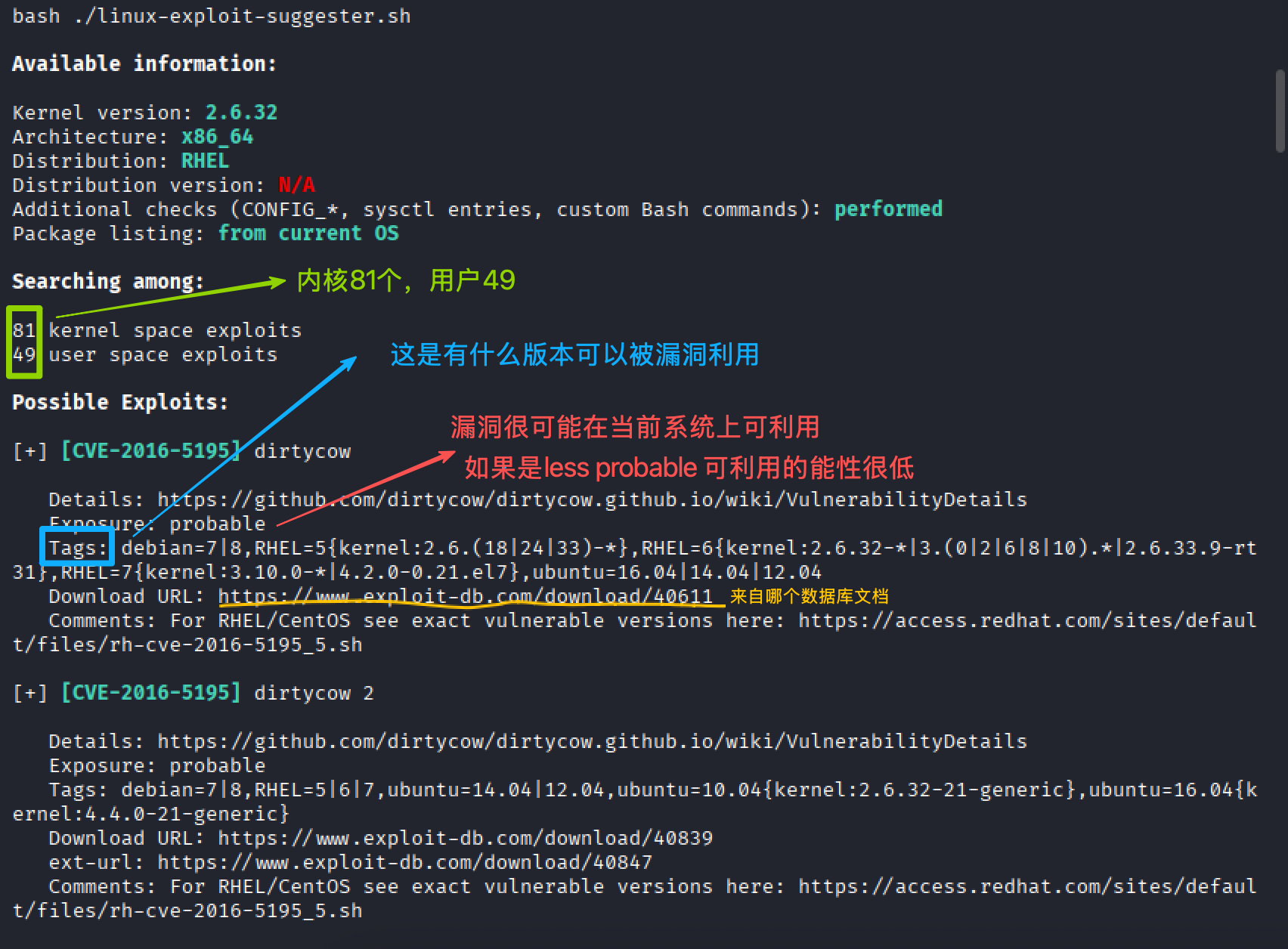Click the 'Possible Exploits:' heading
This screenshot has height=949, width=1288.
tap(120, 402)
